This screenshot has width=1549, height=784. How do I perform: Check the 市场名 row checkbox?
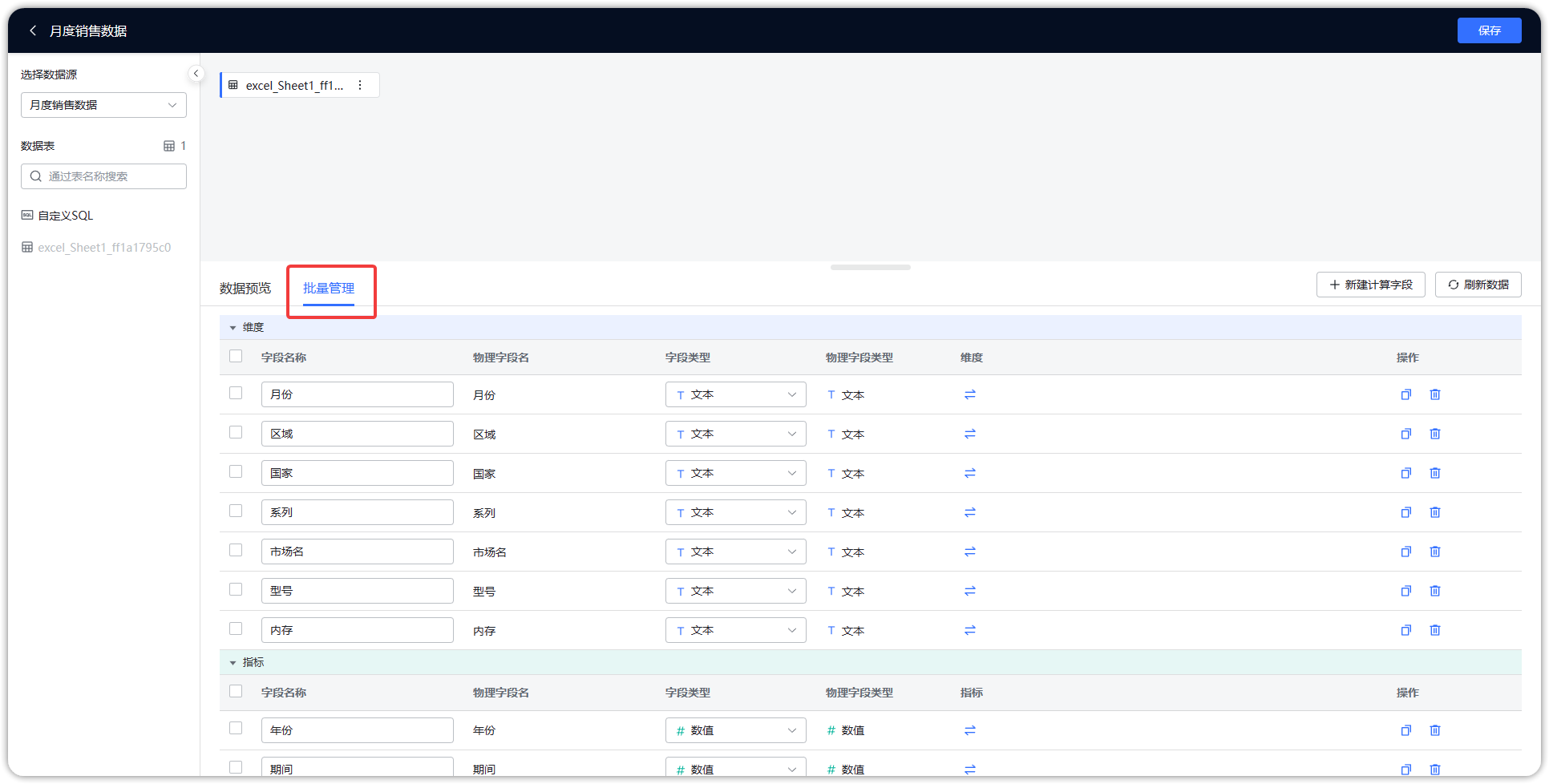[236, 550]
